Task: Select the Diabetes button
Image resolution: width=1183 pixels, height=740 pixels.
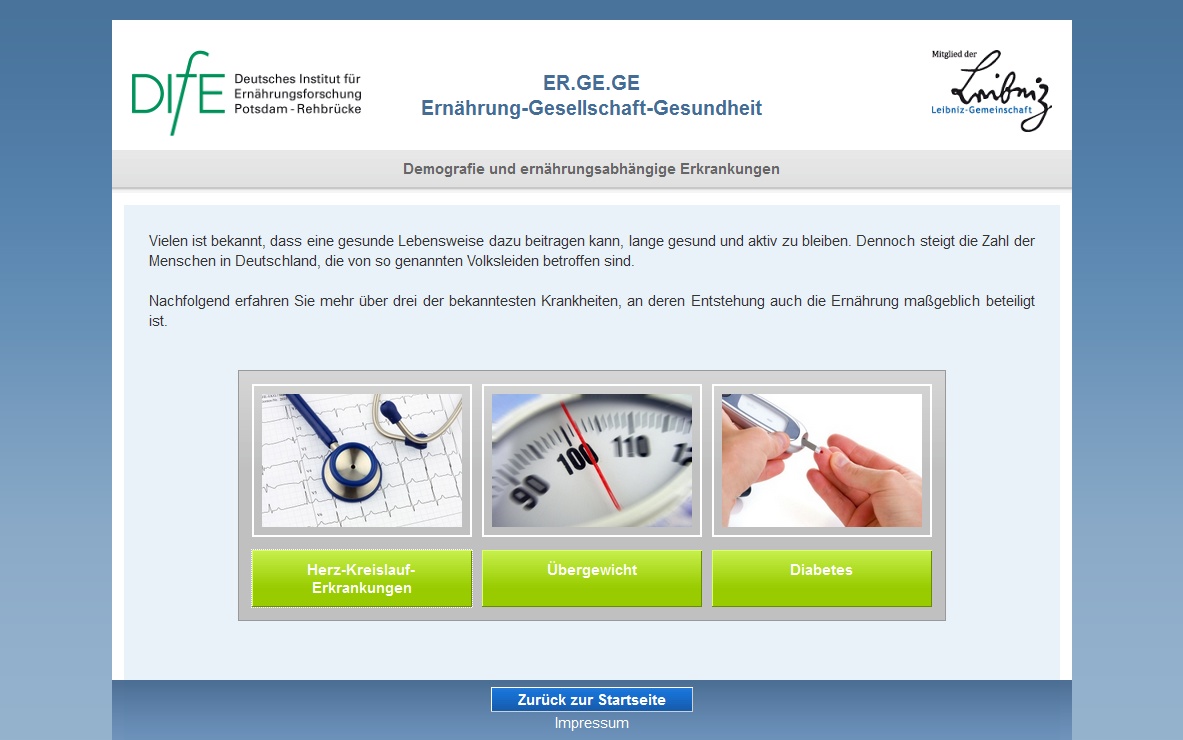Action: [822, 579]
